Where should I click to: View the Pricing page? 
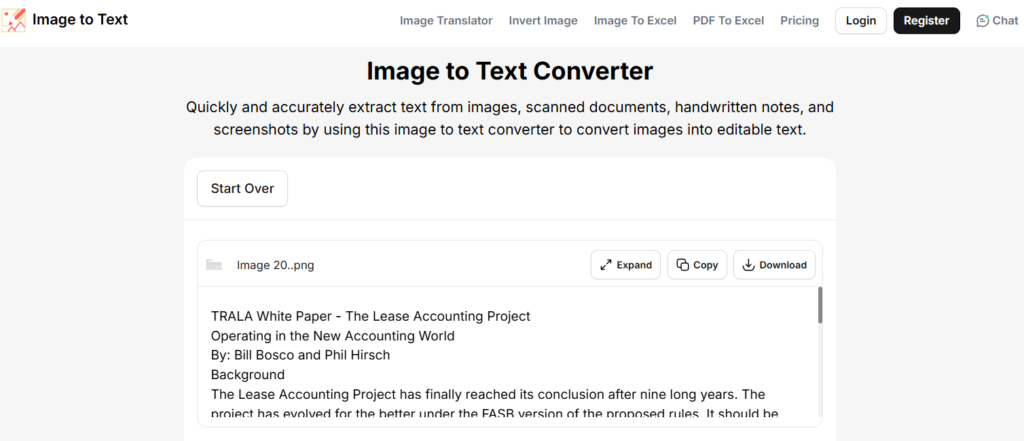(799, 21)
